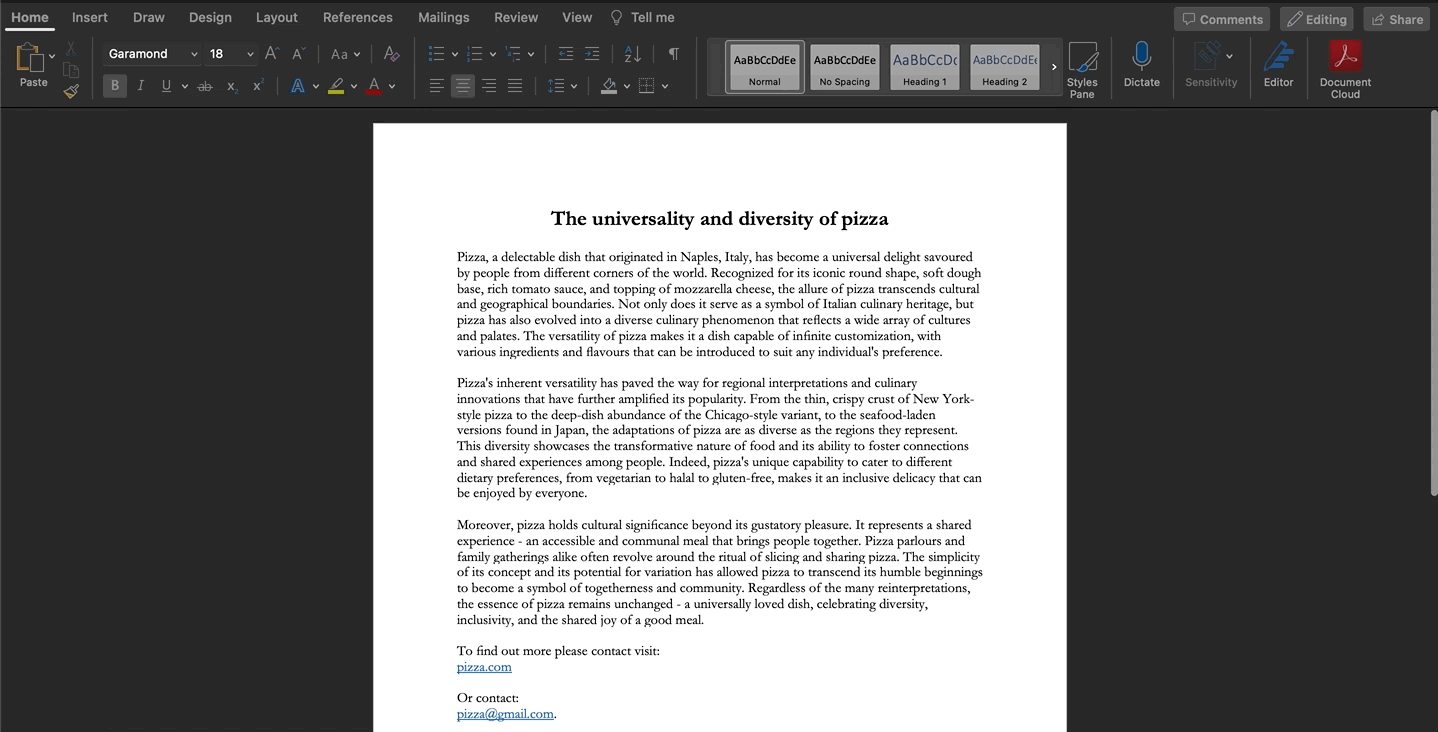Open the Multilevel list dropdown arrow
This screenshot has width=1438, height=732.
pos(531,54)
